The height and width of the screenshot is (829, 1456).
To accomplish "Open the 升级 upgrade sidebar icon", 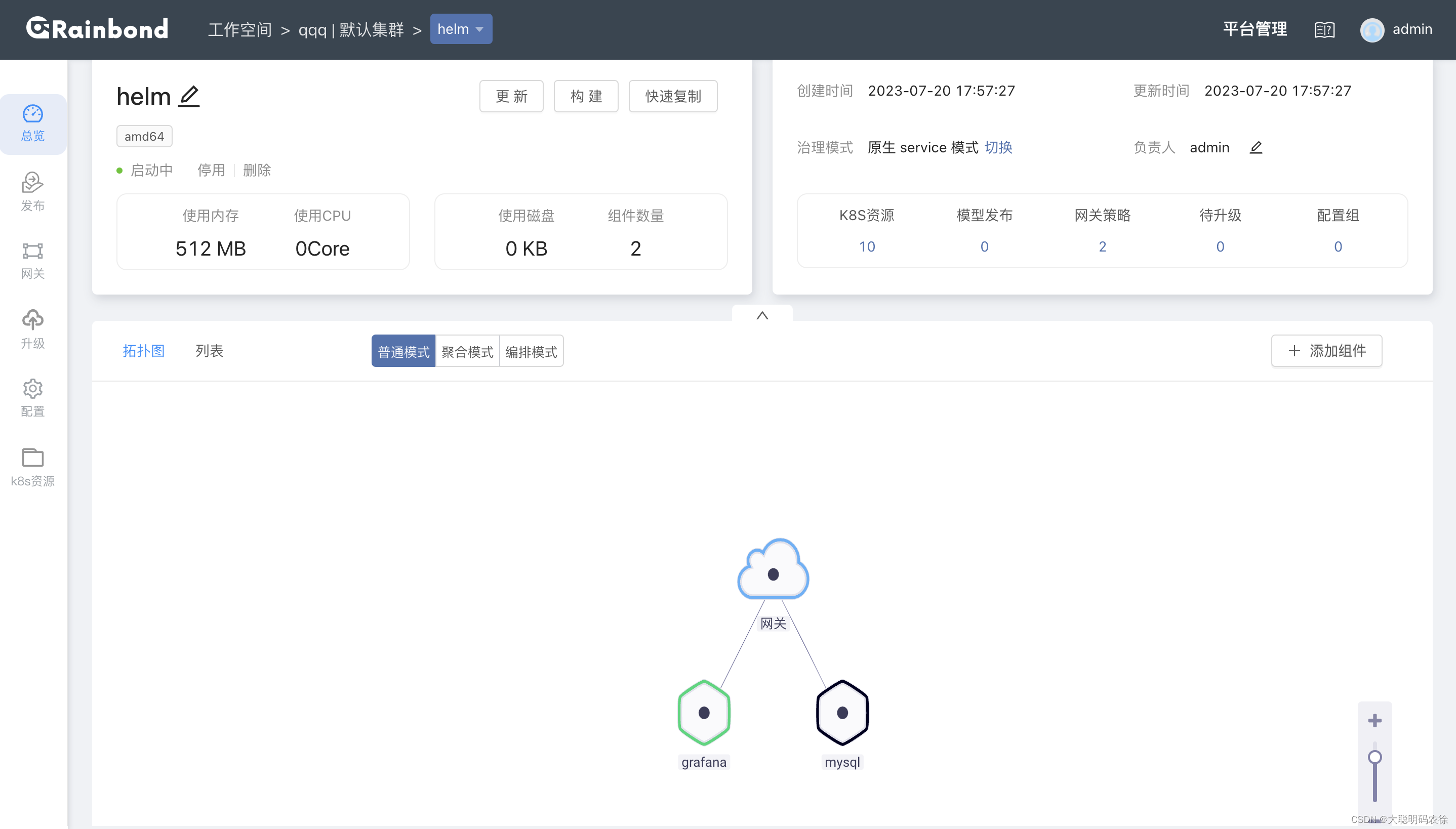I will 32,320.
